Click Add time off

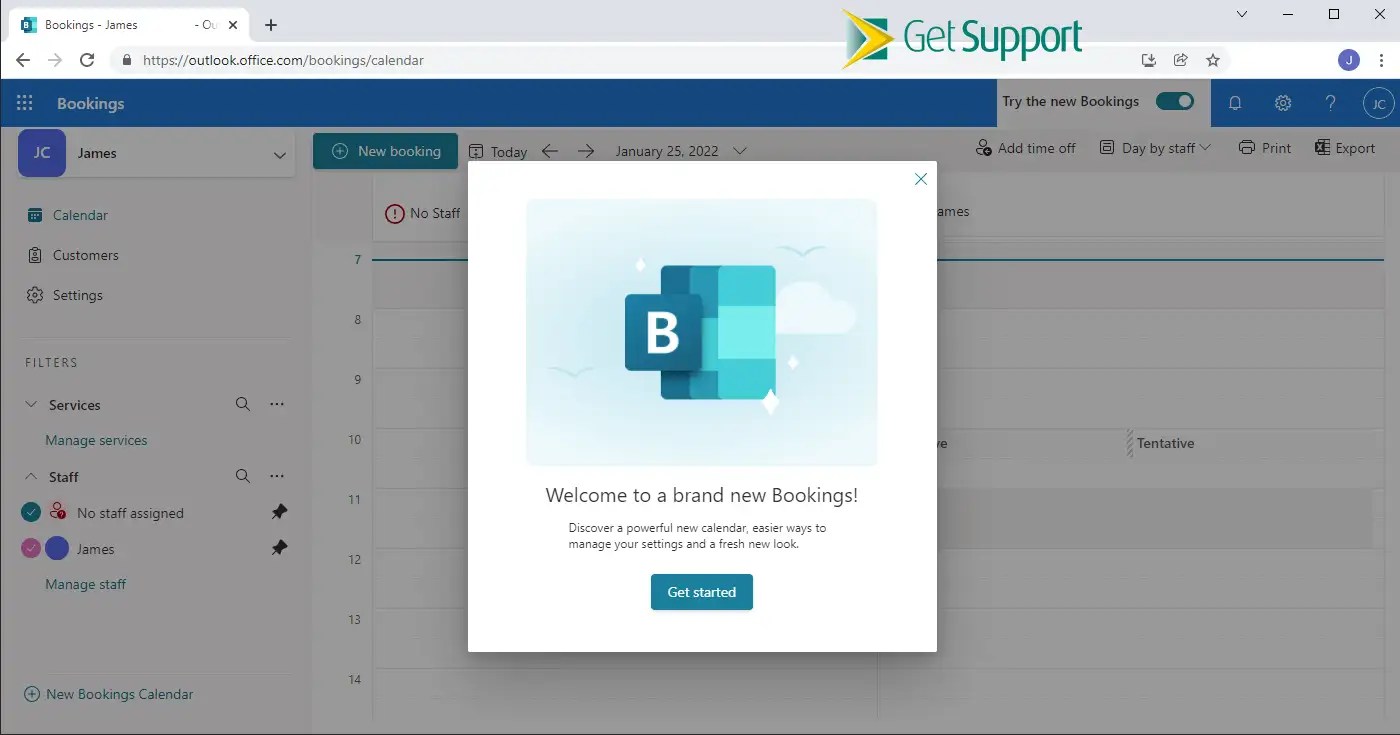tap(1026, 148)
